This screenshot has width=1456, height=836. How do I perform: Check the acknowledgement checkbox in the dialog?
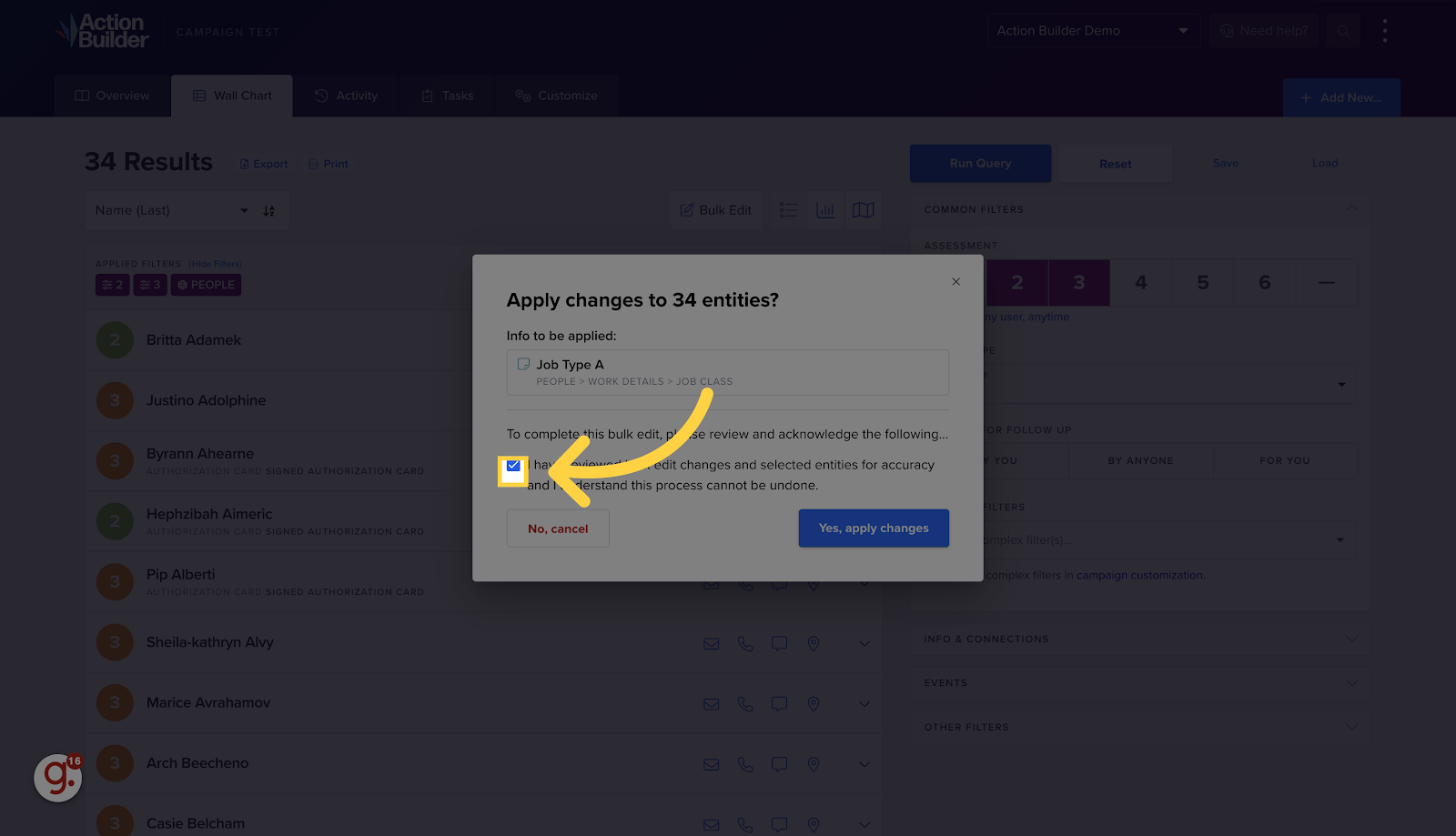point(513,466)
